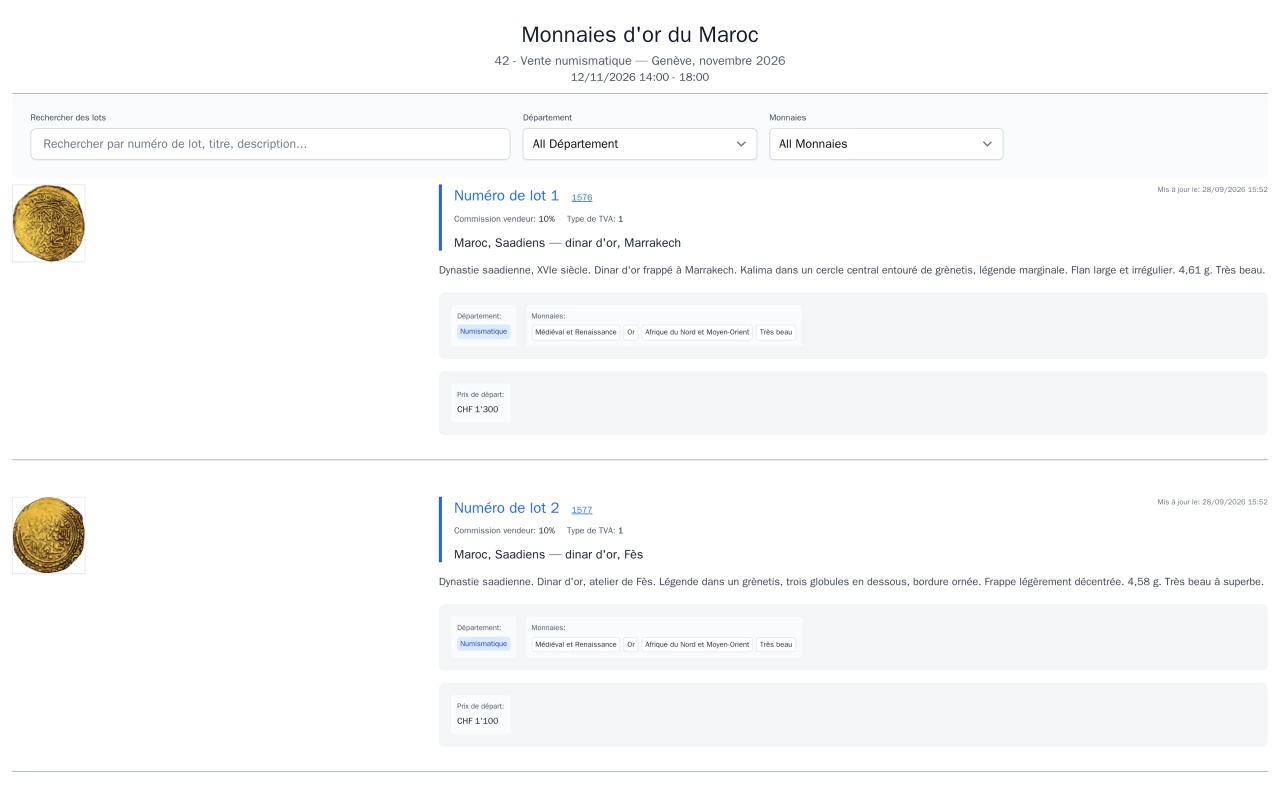Image resolution: width=1280 pixels, height=800 pixels.
Task: Follow link 1577 next to lot 2
Action: point(582,510)
